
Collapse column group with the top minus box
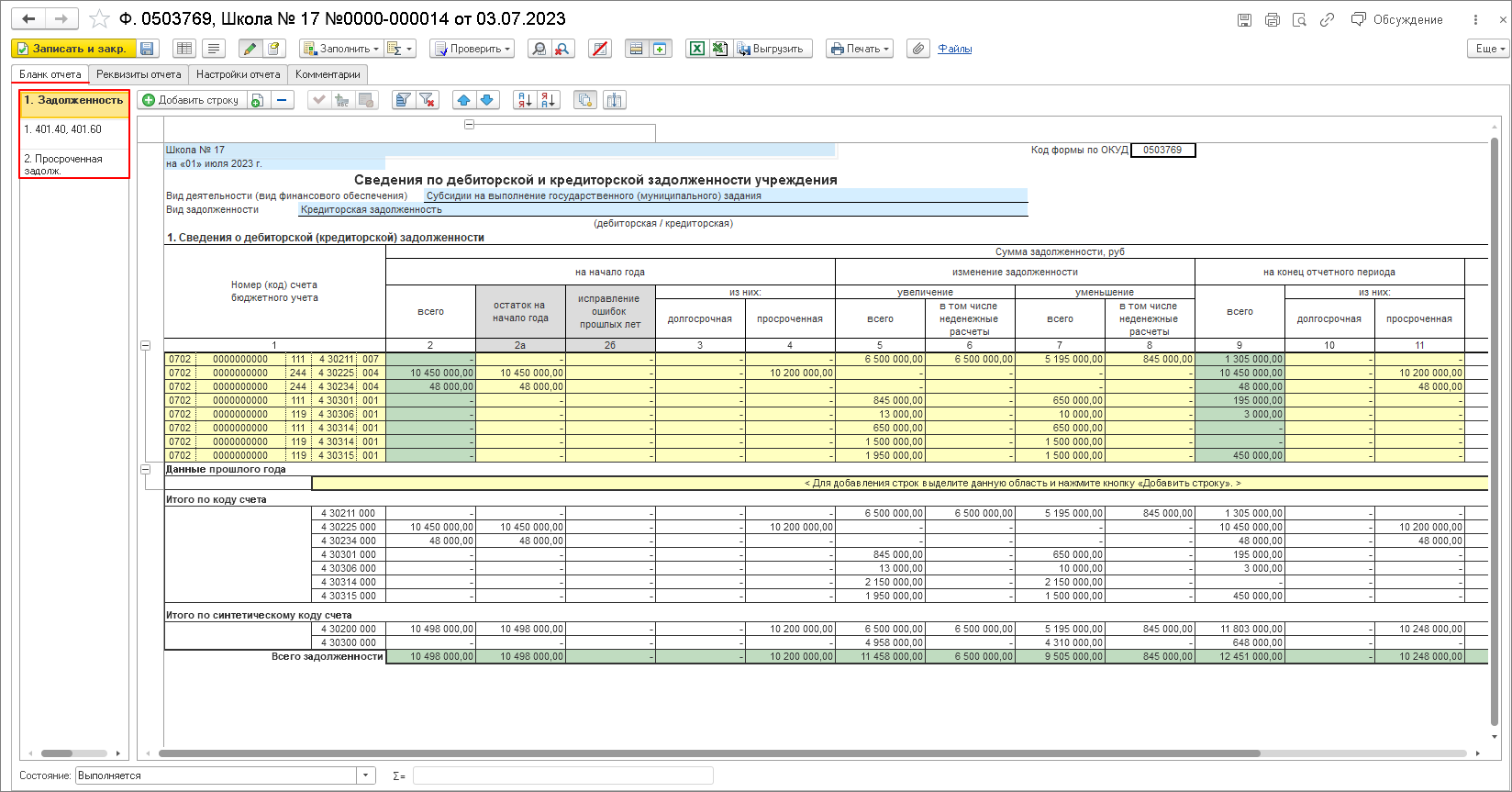point(469,125)
